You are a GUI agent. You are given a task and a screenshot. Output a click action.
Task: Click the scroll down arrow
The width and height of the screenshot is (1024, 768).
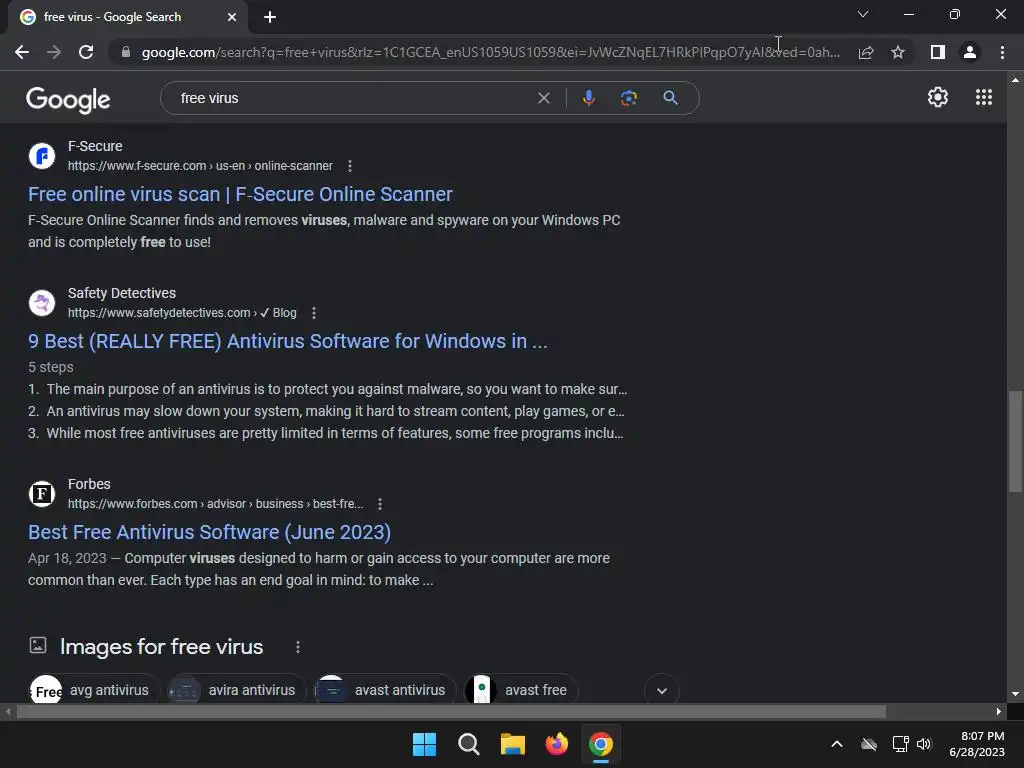tap(1015, 694)
